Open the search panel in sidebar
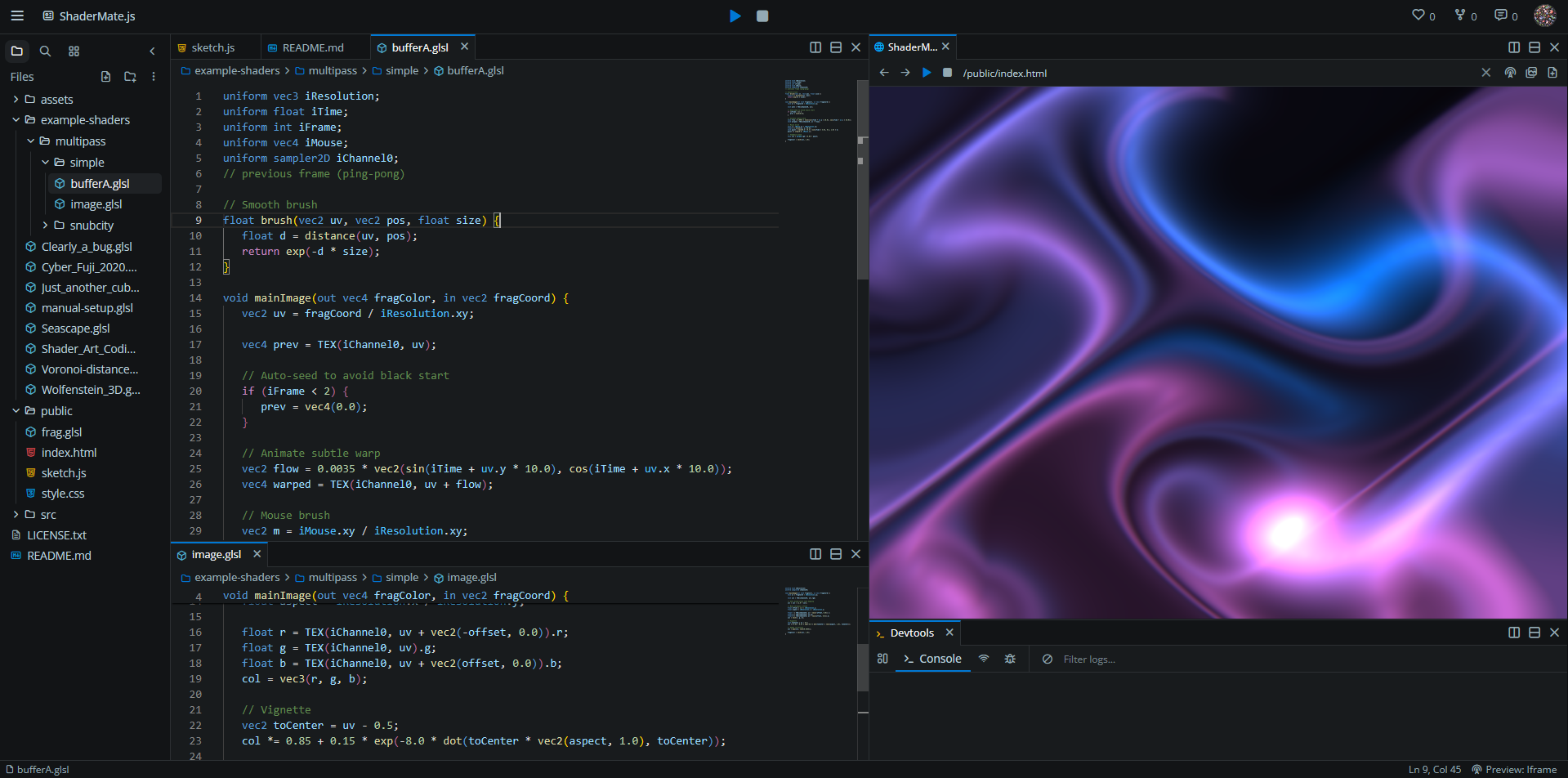 click(x=46, y=51)
